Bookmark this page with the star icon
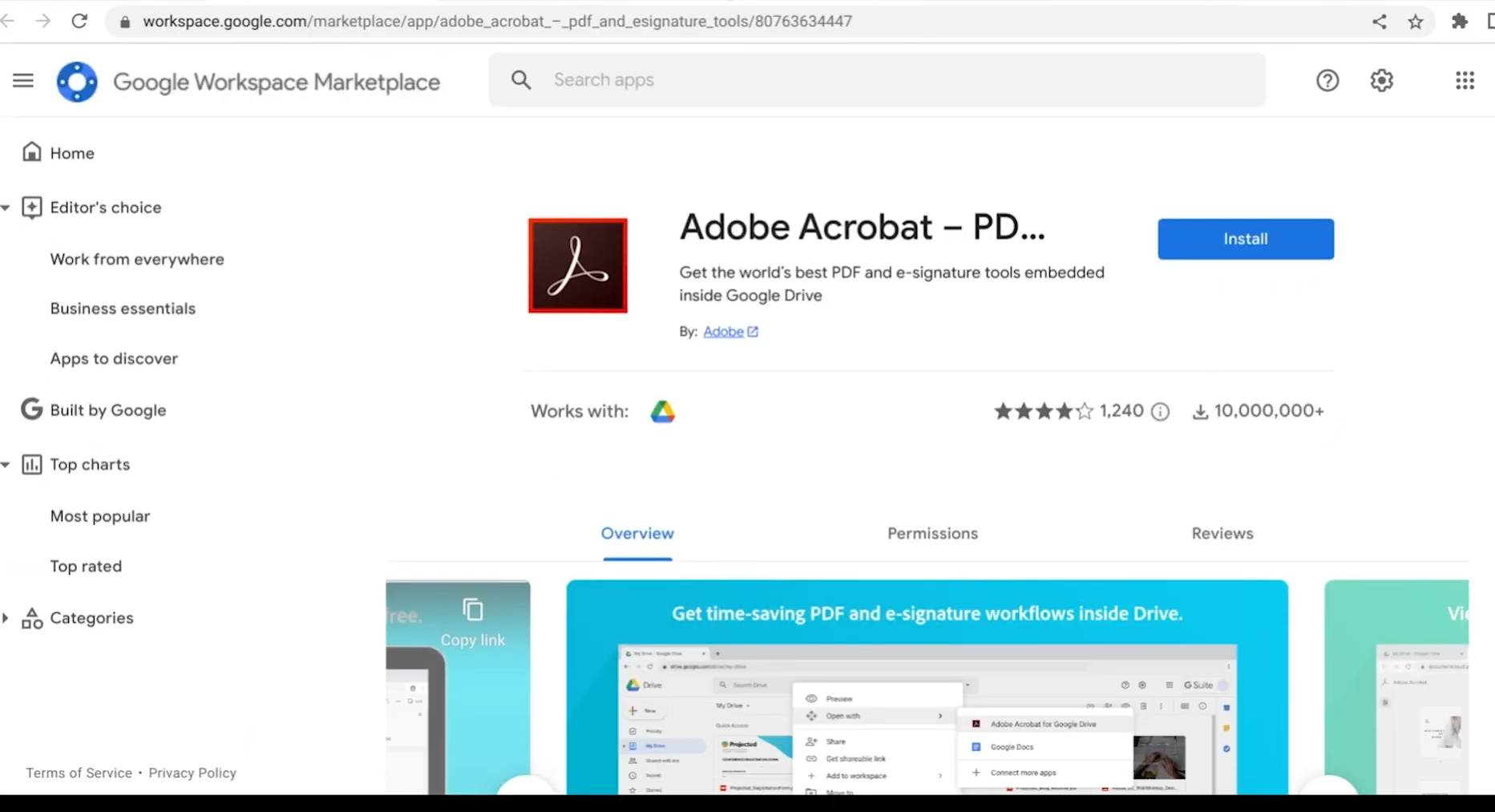This screenshot has width=1495, height=812. pos(1416,22)
